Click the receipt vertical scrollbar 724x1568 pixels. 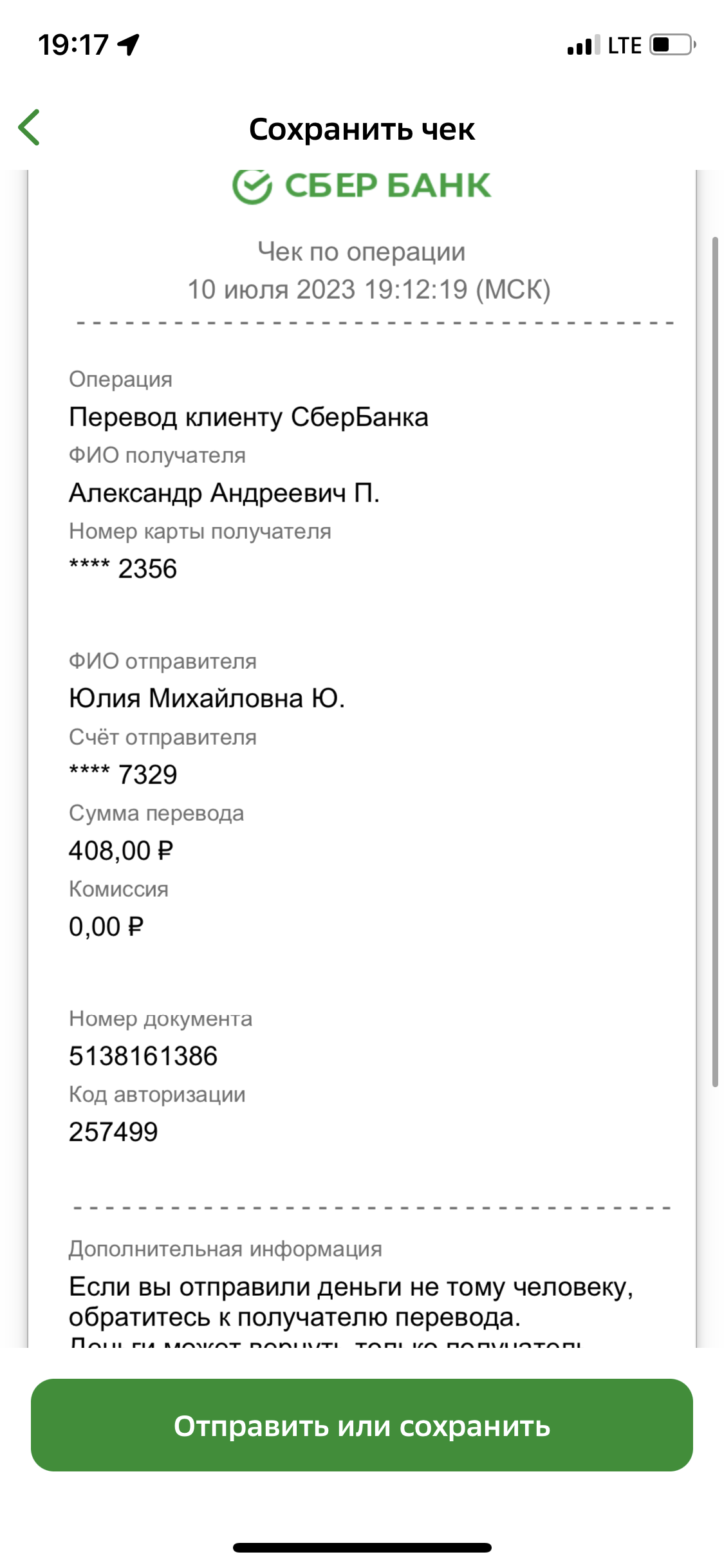click(715, 662)
